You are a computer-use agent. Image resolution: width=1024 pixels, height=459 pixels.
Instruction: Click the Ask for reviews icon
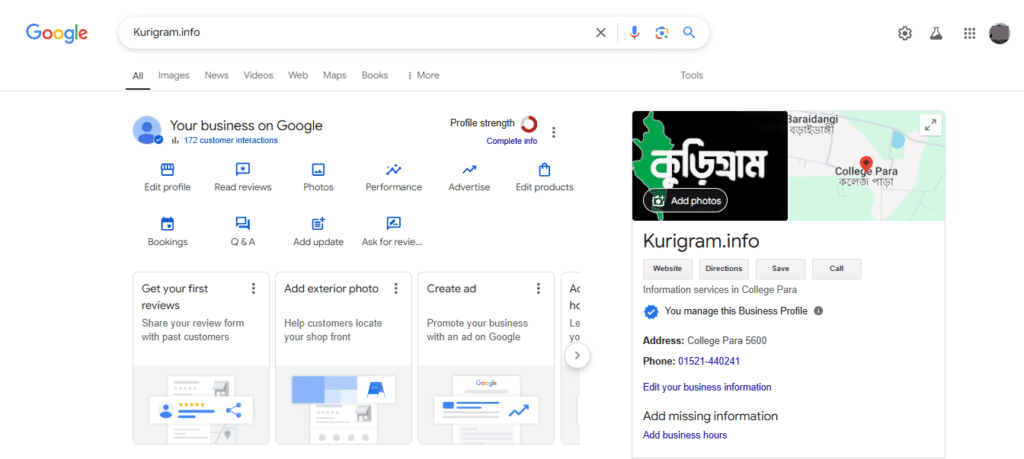coord(393,224)
